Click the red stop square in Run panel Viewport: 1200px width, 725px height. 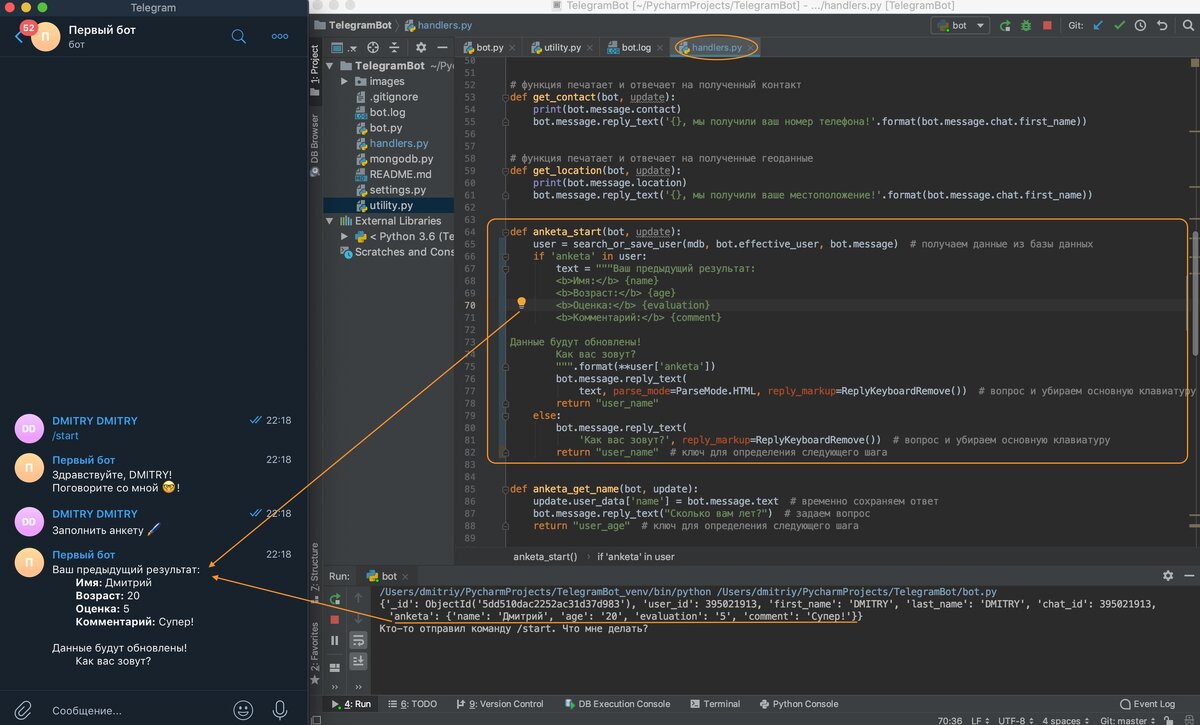tap(335, 620)
